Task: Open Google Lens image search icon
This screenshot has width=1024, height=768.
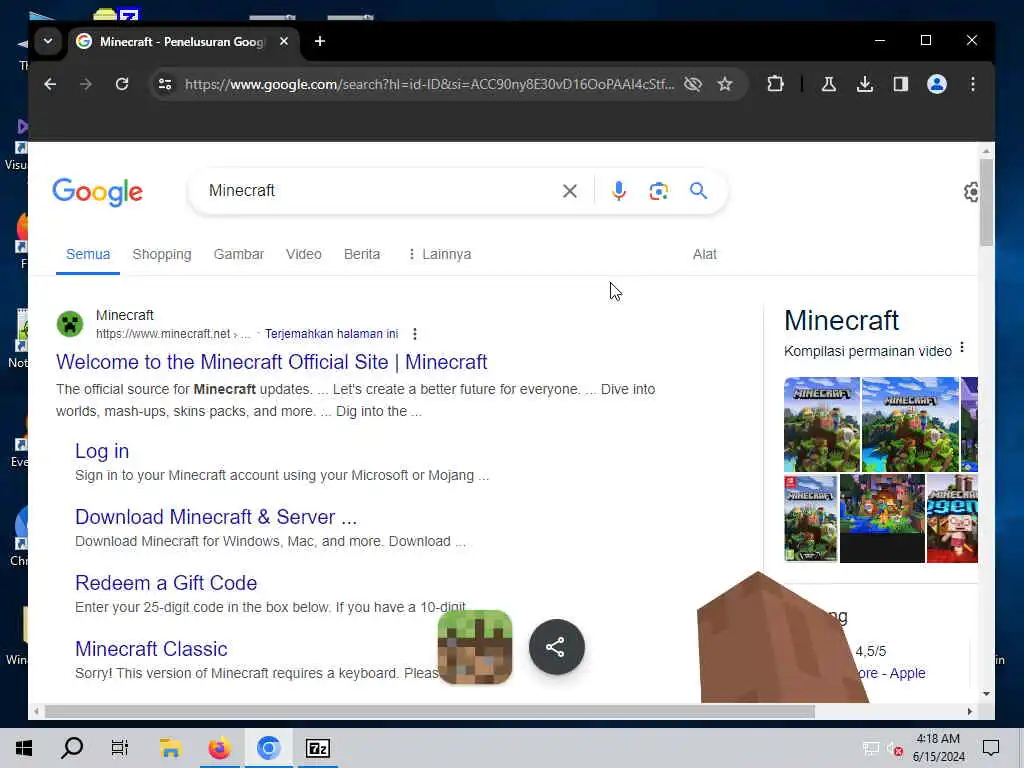Action: click(x=658, y=191)
